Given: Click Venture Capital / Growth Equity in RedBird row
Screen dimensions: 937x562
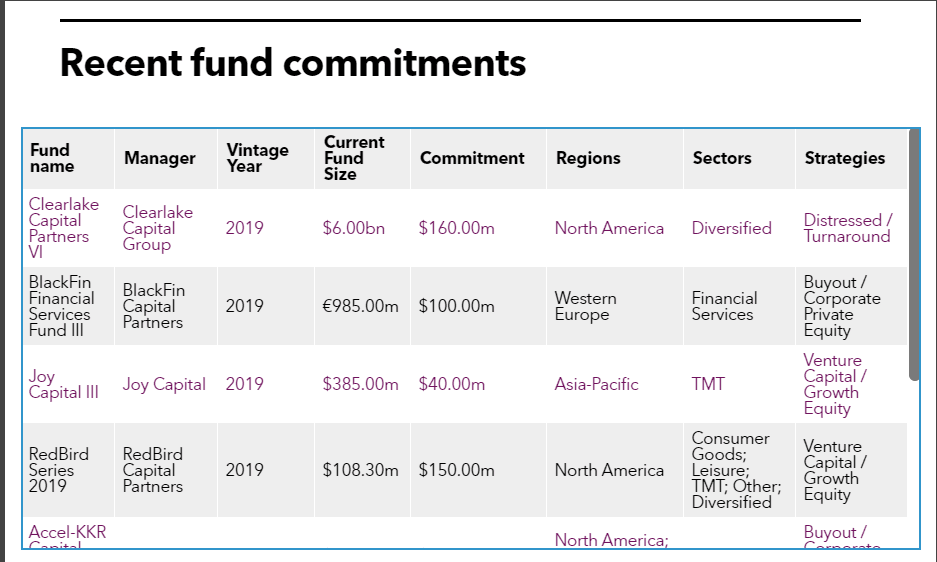Looking at the screenshot, I should (x=835, y=470).
